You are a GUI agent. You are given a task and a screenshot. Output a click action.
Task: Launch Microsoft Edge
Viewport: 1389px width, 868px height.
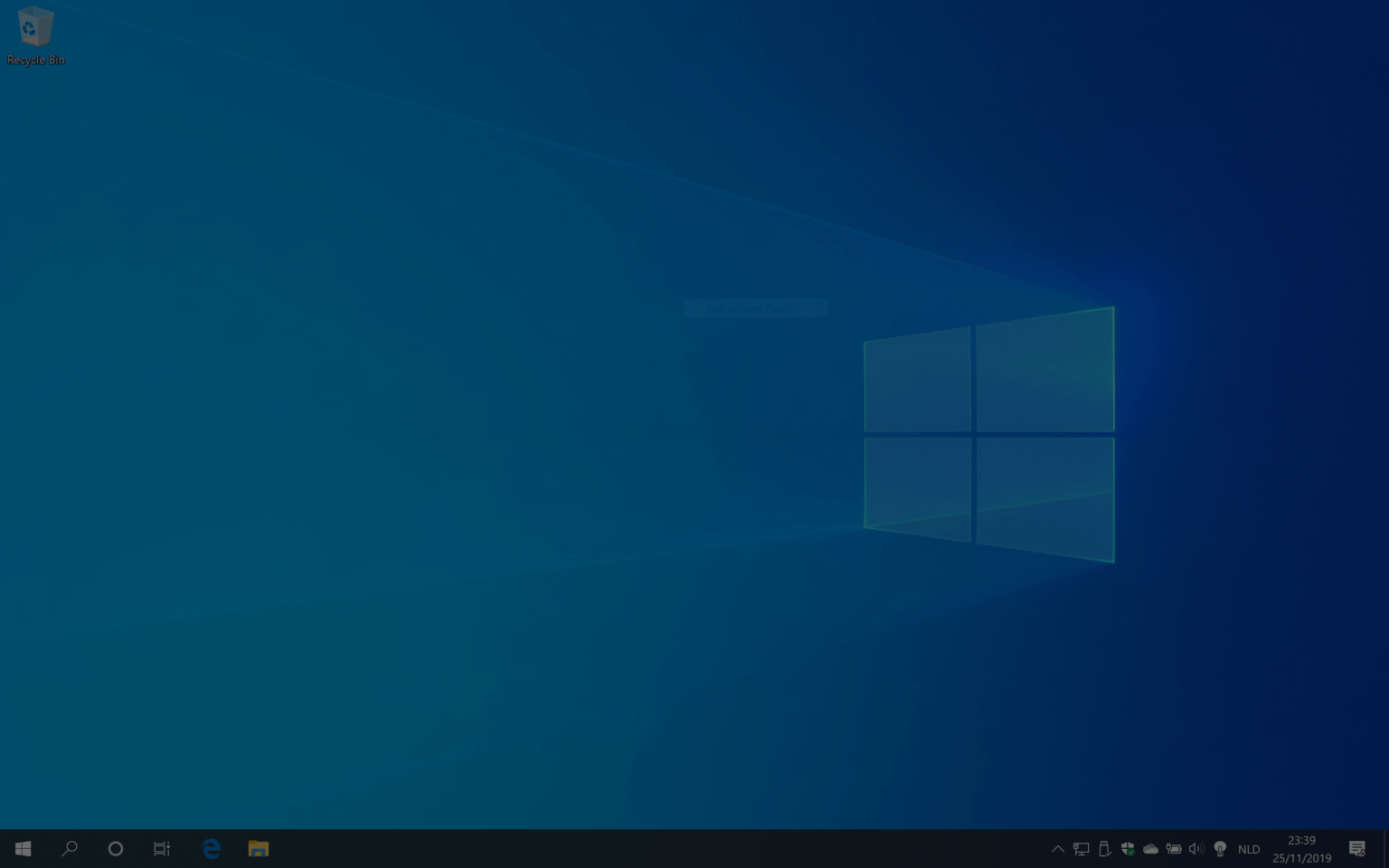click(x=210, y=848)
